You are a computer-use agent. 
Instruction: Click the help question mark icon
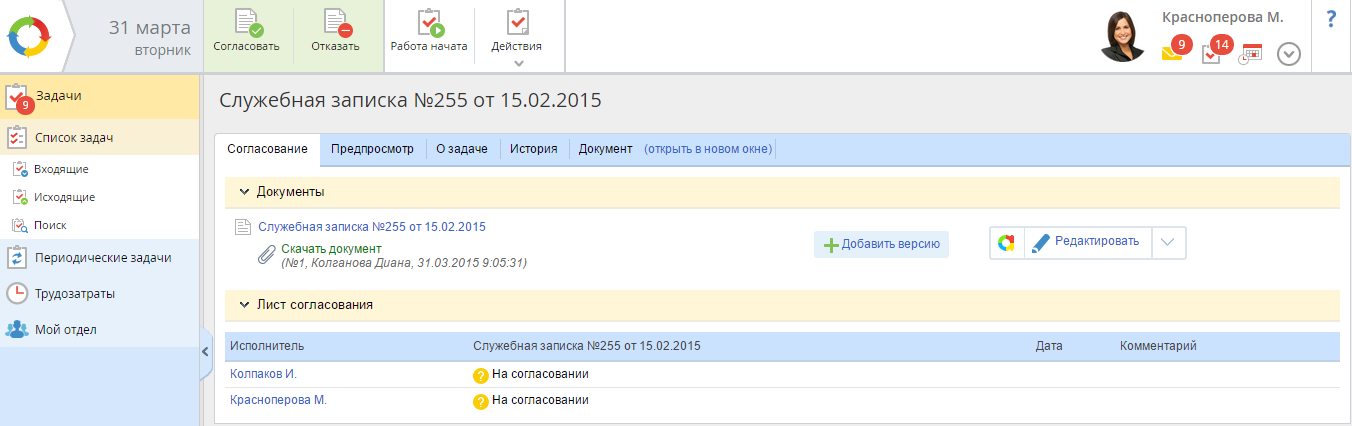pos(1331,19)
